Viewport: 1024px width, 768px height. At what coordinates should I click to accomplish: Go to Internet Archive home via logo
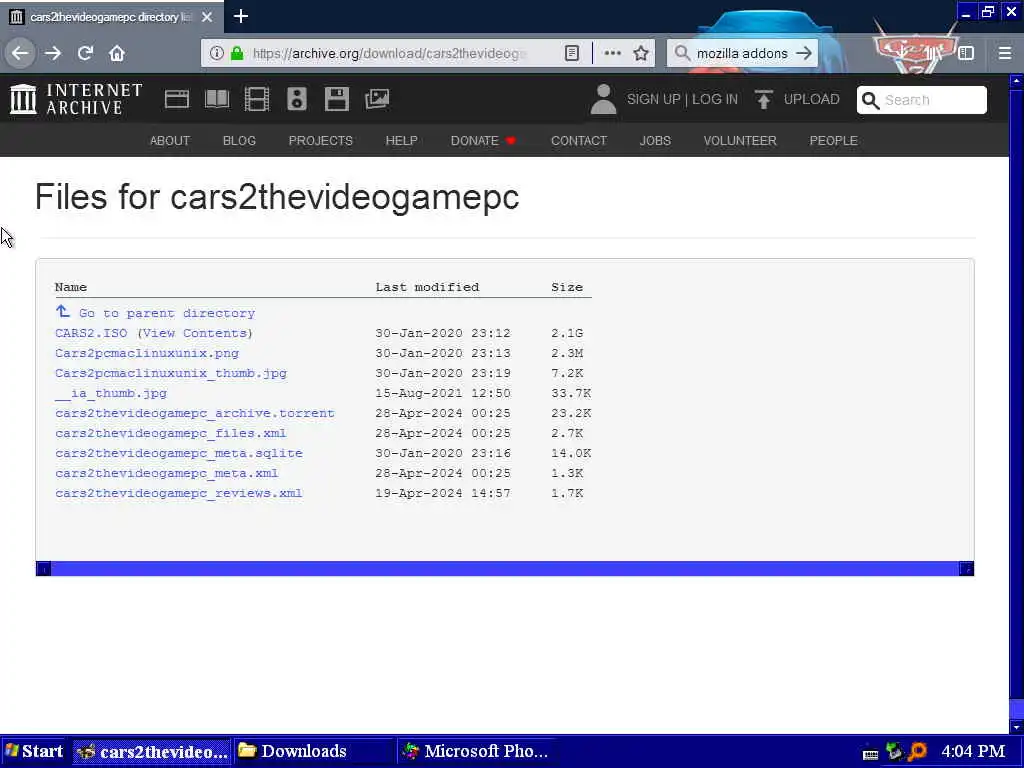coord(76,99)
